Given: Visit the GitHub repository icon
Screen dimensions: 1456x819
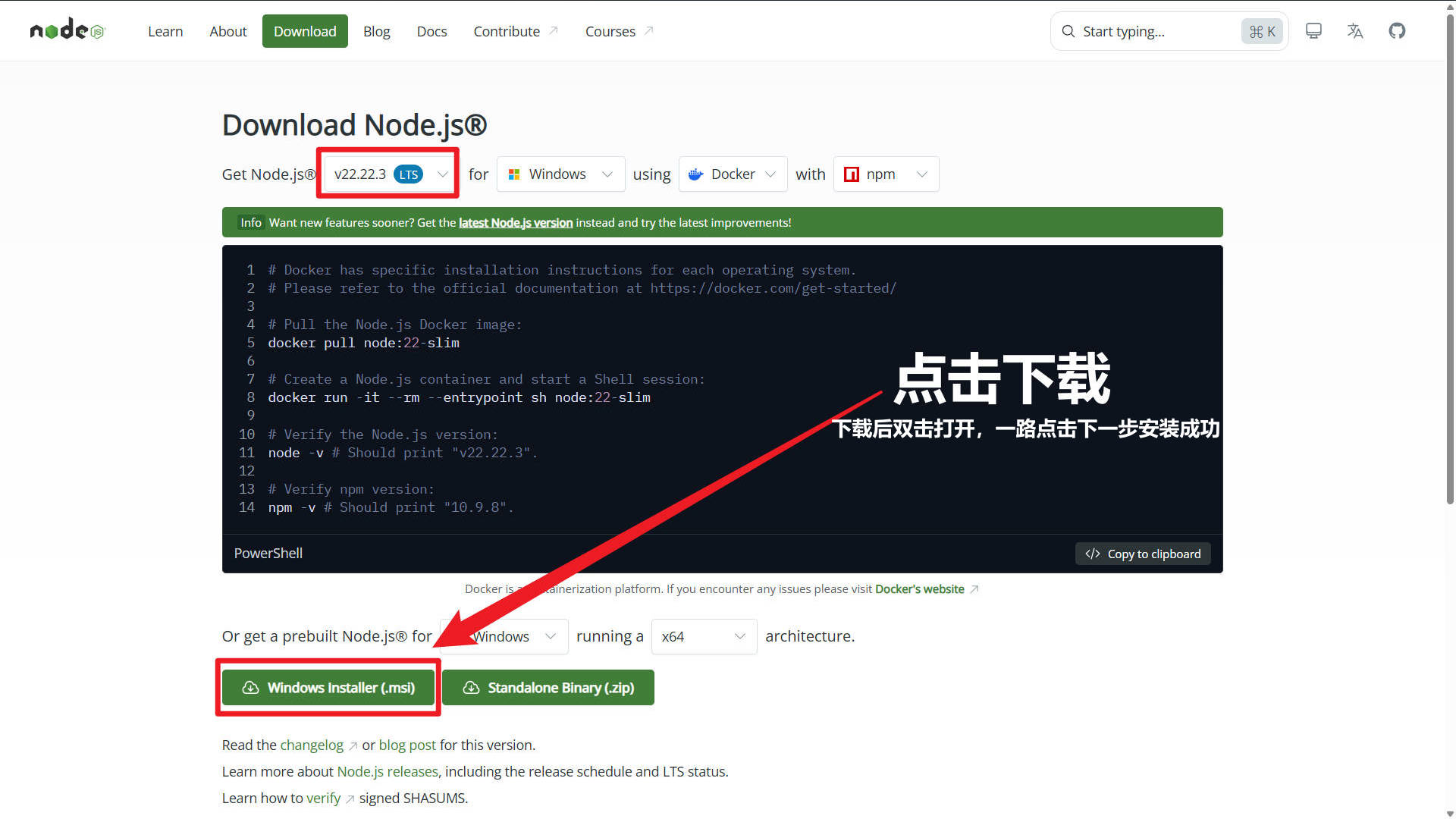Looking at the screenshot, I should click(x=1397, y=31).
